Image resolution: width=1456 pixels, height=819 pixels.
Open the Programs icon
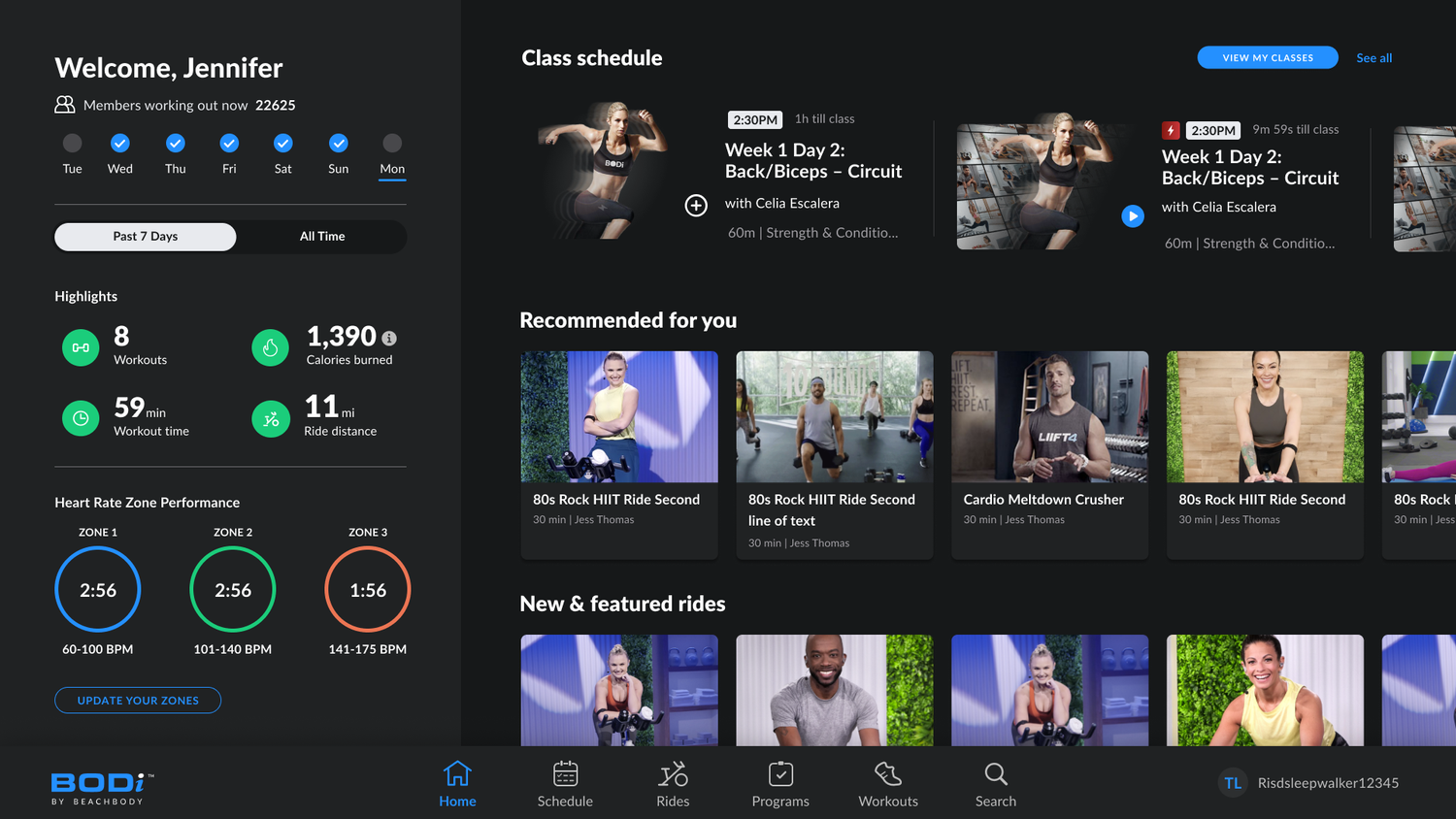click(780, 773)
